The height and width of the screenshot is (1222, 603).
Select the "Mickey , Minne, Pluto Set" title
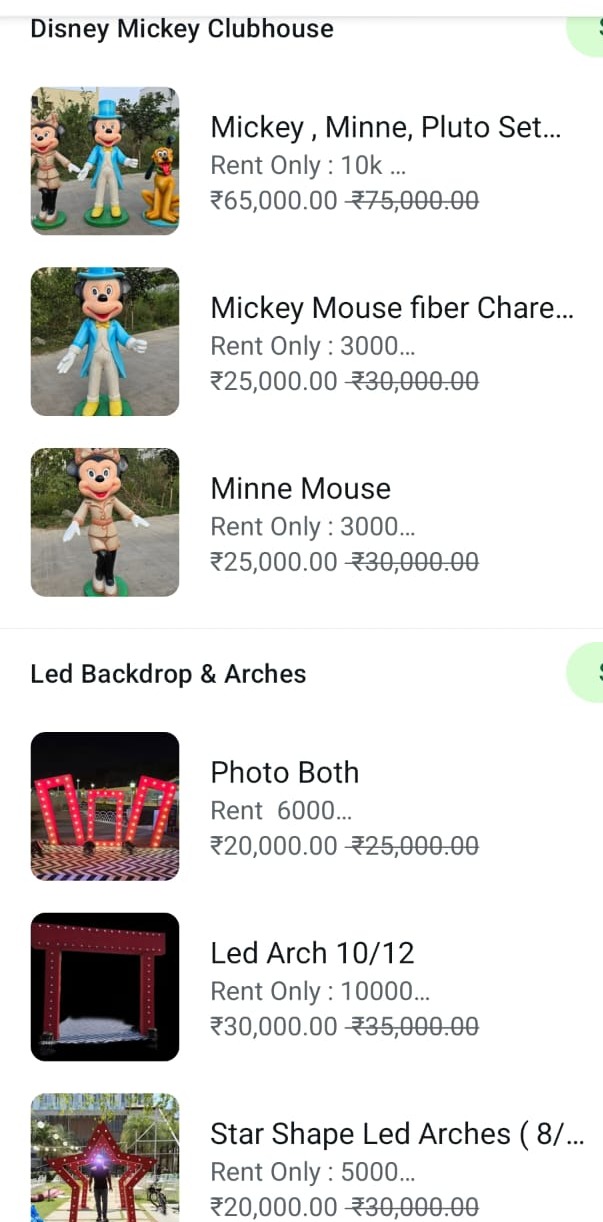pyautogui.click(x=385, y=128)
